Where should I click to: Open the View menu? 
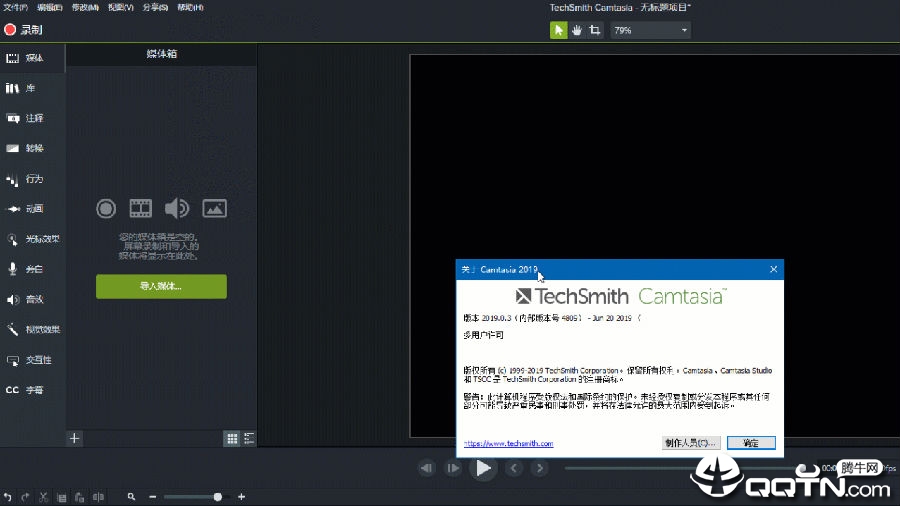pos(121,7)
